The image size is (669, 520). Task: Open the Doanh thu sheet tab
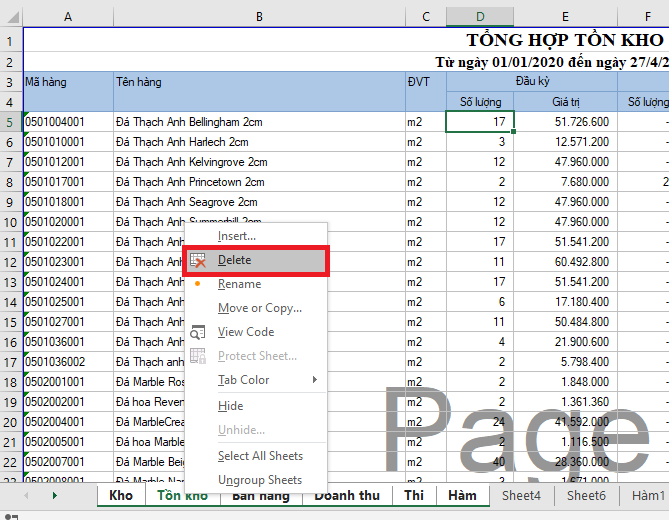point(346,495)
